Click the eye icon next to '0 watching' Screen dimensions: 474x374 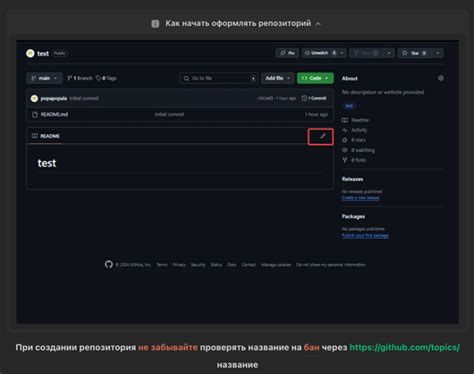point(345,150)
